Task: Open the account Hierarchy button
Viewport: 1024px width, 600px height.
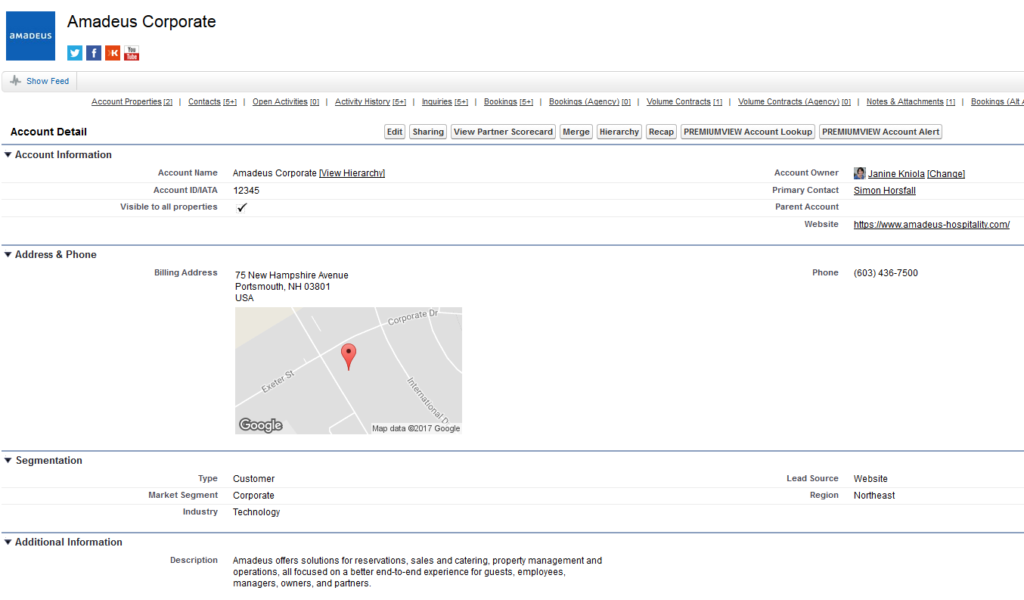Action: [619, 132]
